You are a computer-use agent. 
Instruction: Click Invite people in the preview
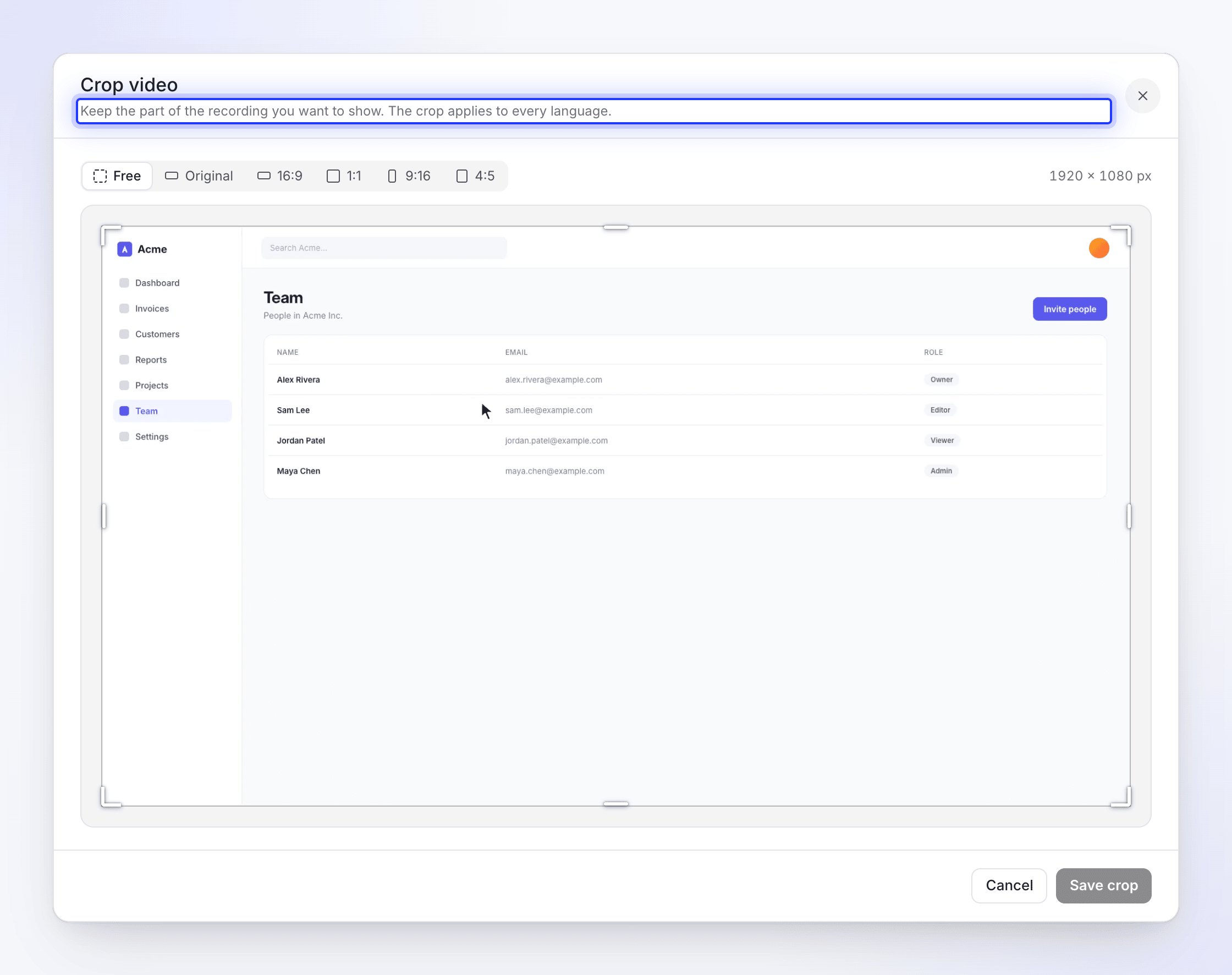point(1069,309)
